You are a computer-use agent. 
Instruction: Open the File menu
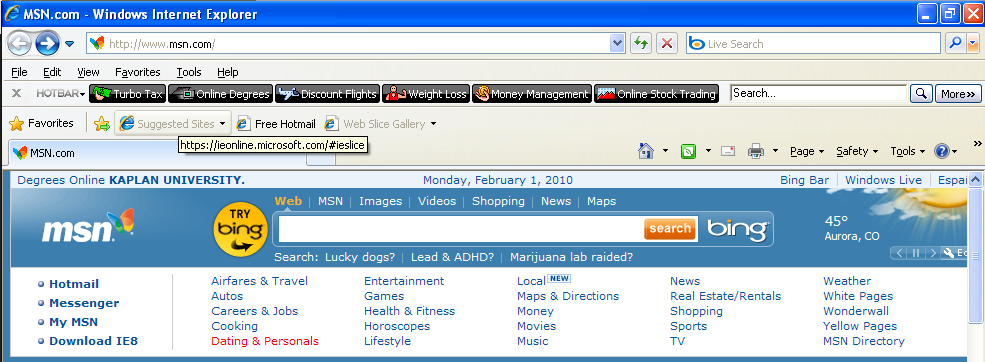[19, 72]
